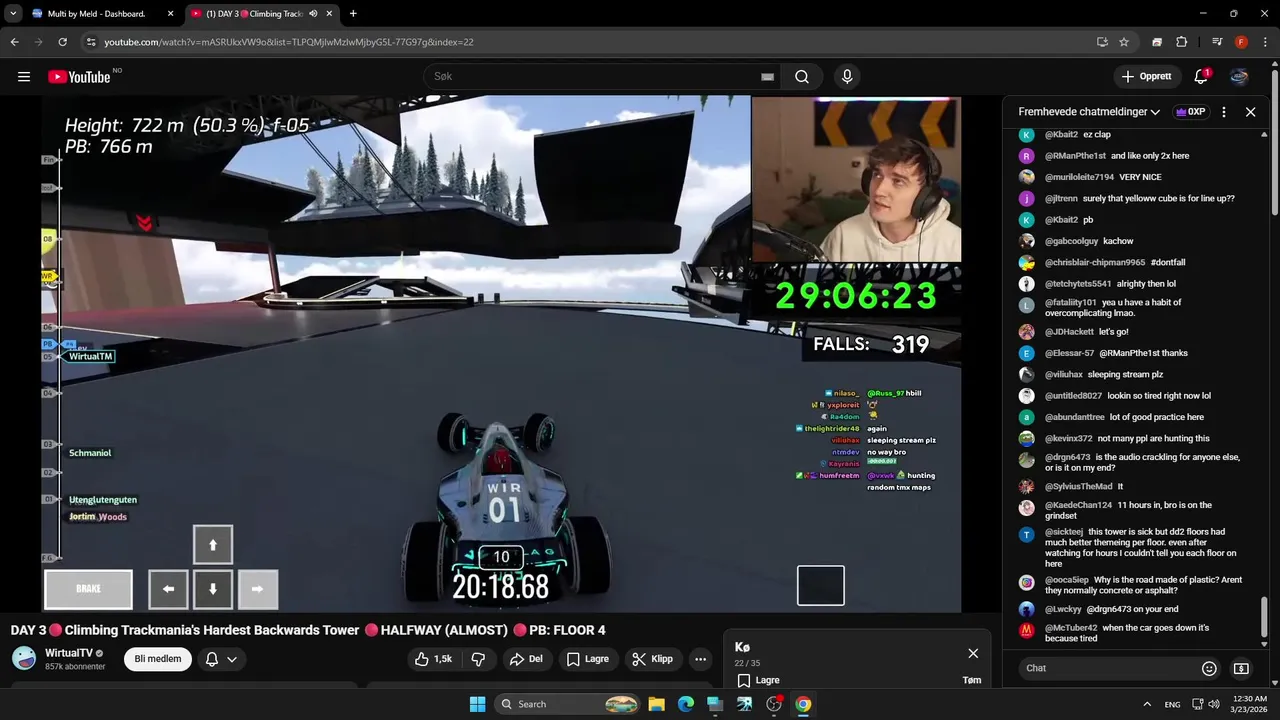Like the video showing 1,5k

tap(433, 659)
